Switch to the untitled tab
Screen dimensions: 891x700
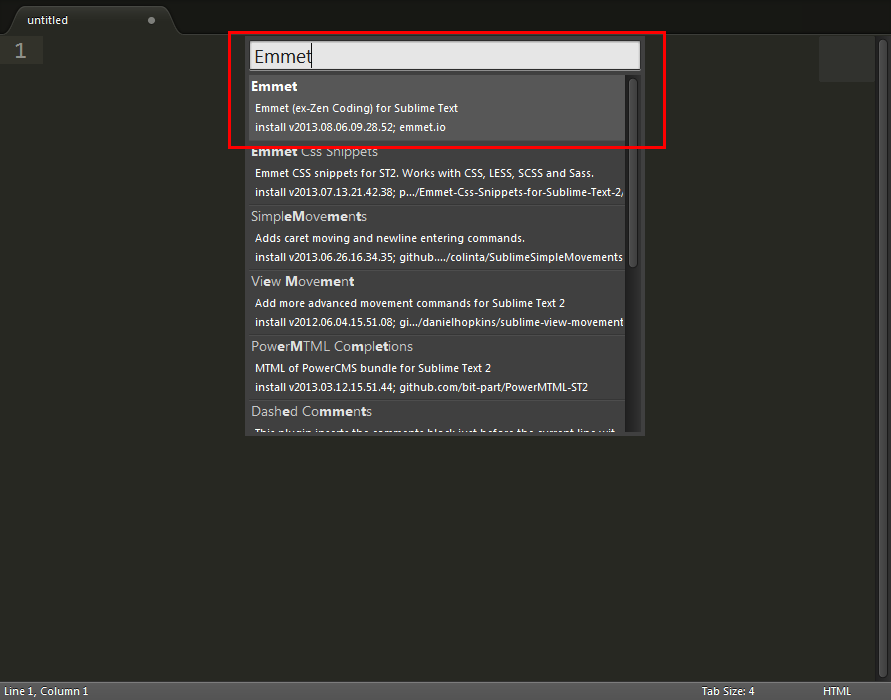(60, 20)
